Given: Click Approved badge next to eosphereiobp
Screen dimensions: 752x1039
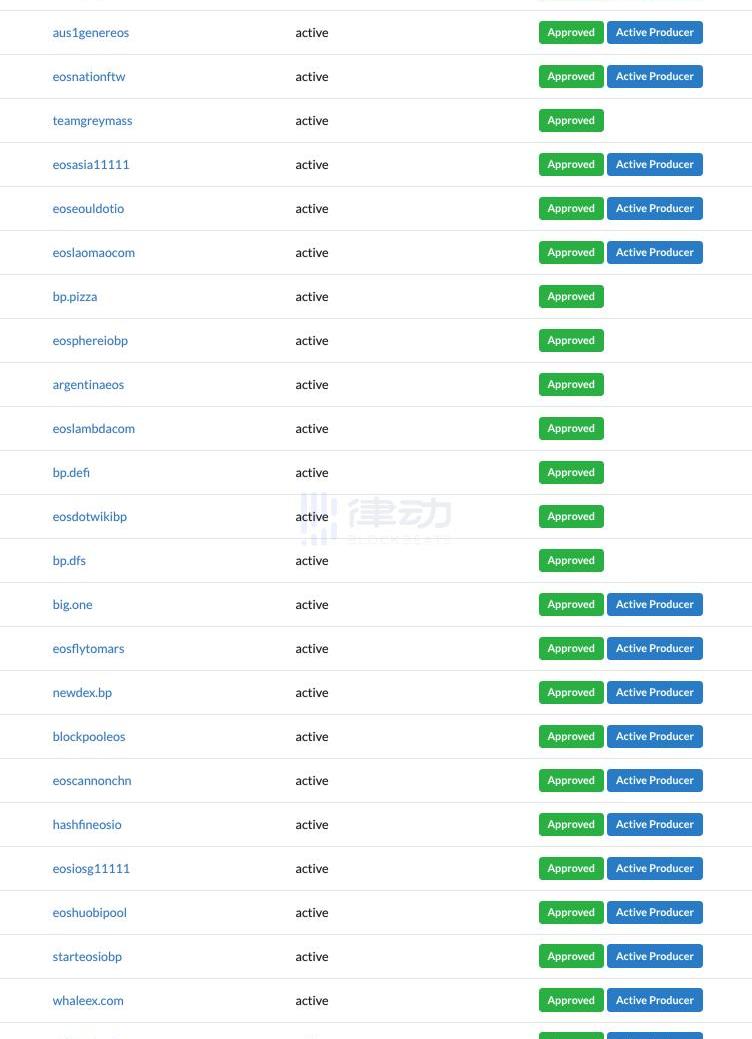Looking at the screenshot, I should pos(571,341).
